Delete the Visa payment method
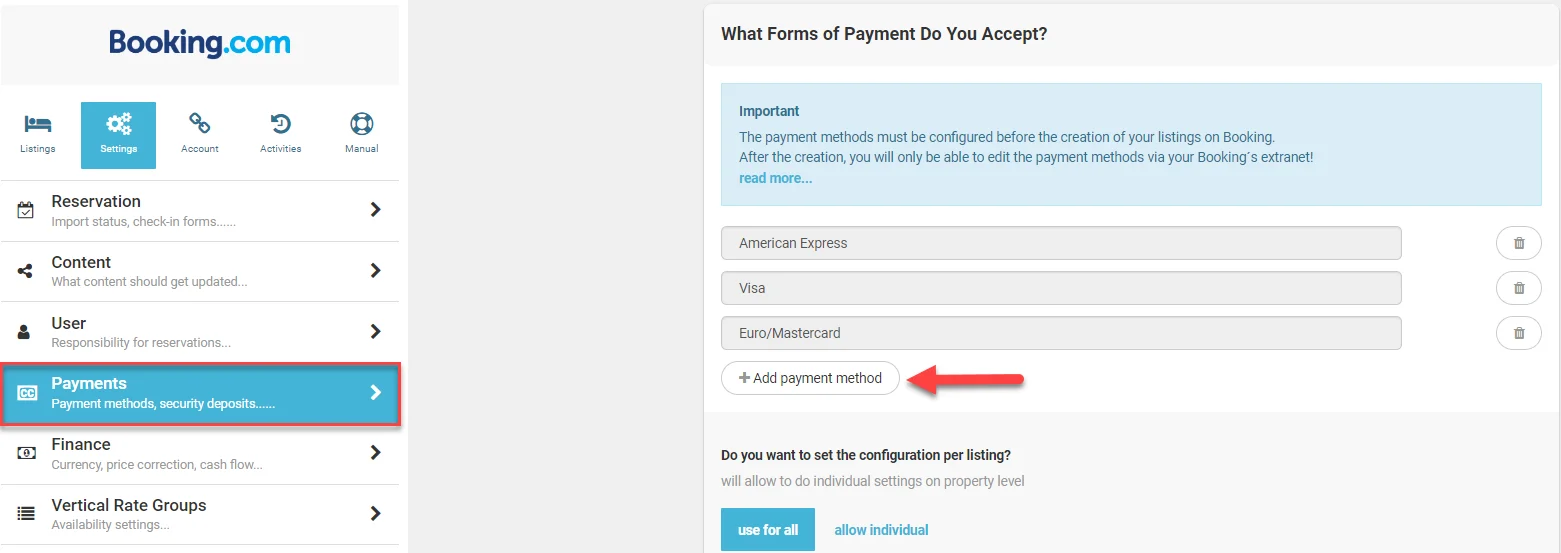 [1518, 288]
